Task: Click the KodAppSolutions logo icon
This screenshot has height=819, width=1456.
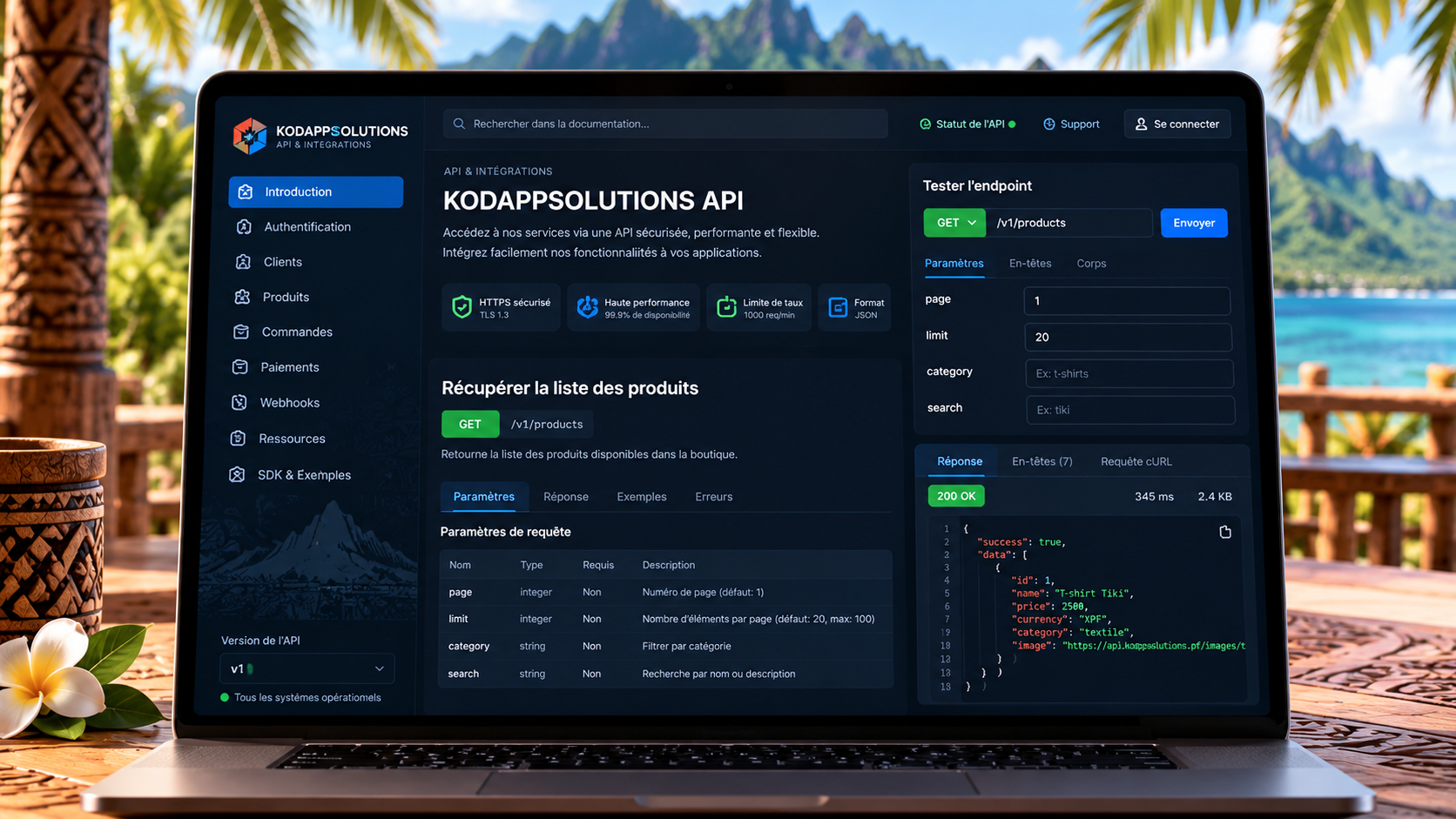Action: 250,137
